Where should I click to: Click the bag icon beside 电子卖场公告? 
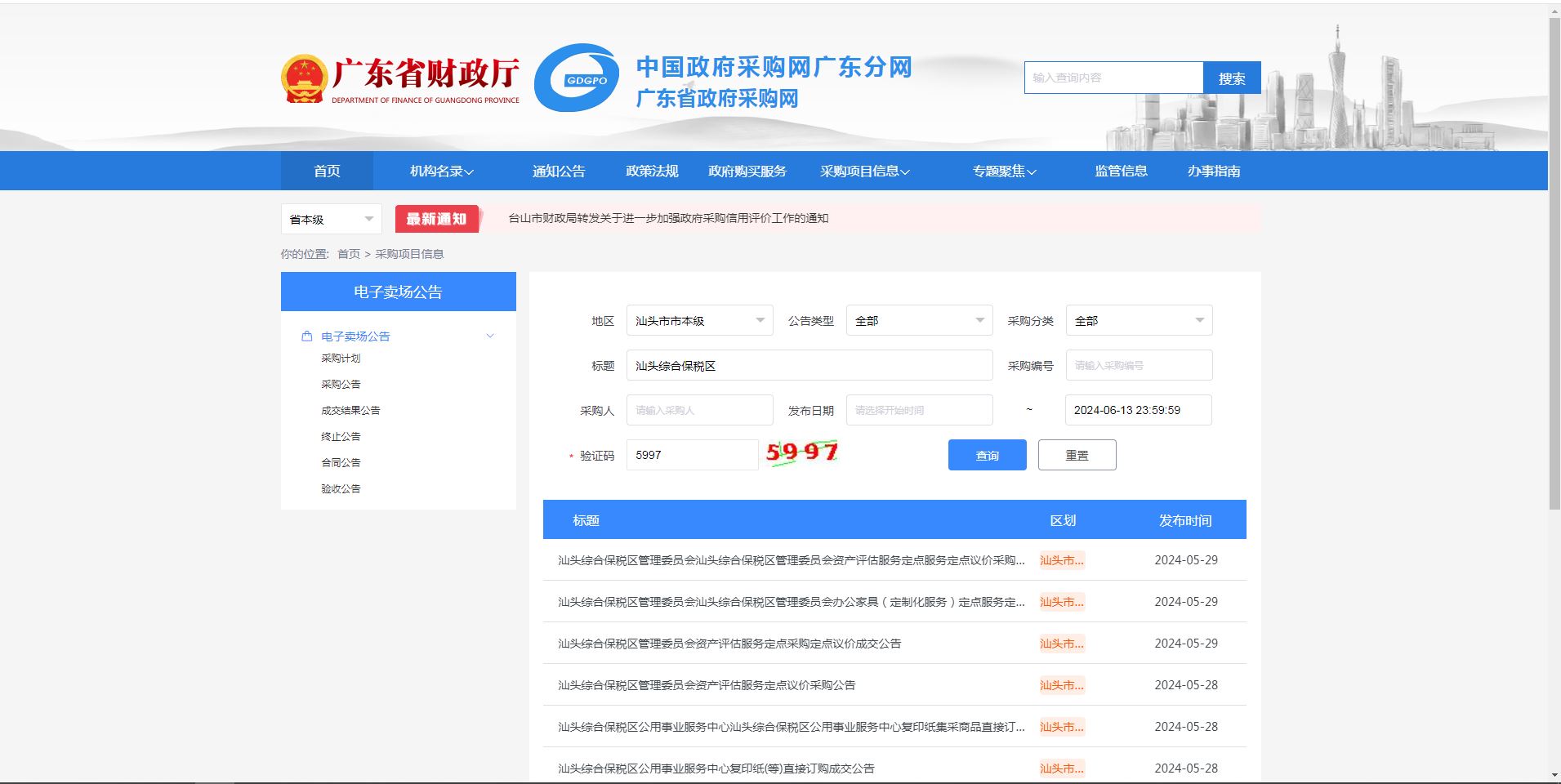point(307,336)
